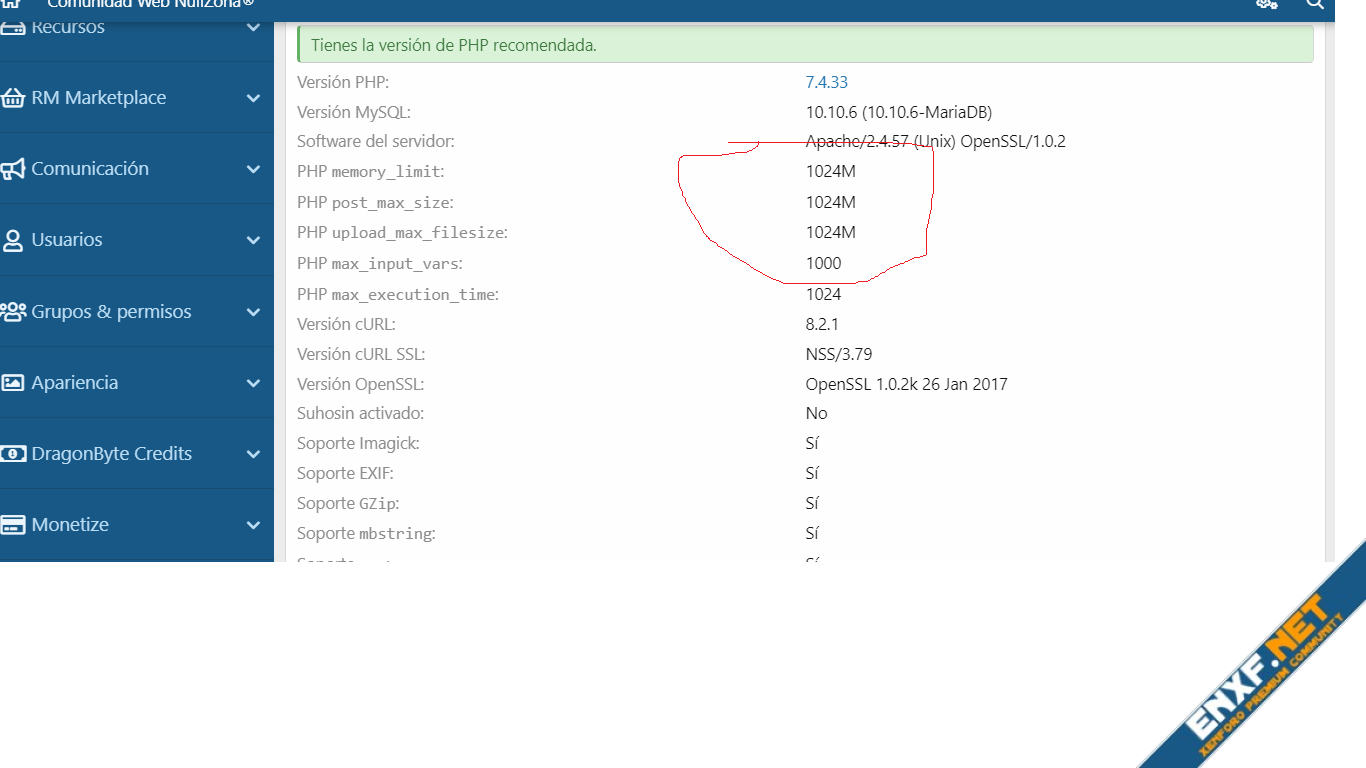Click the settings gears icon in header
Image resolution: width=1366 pixels, height=768 pixels.
[1267, 4]
